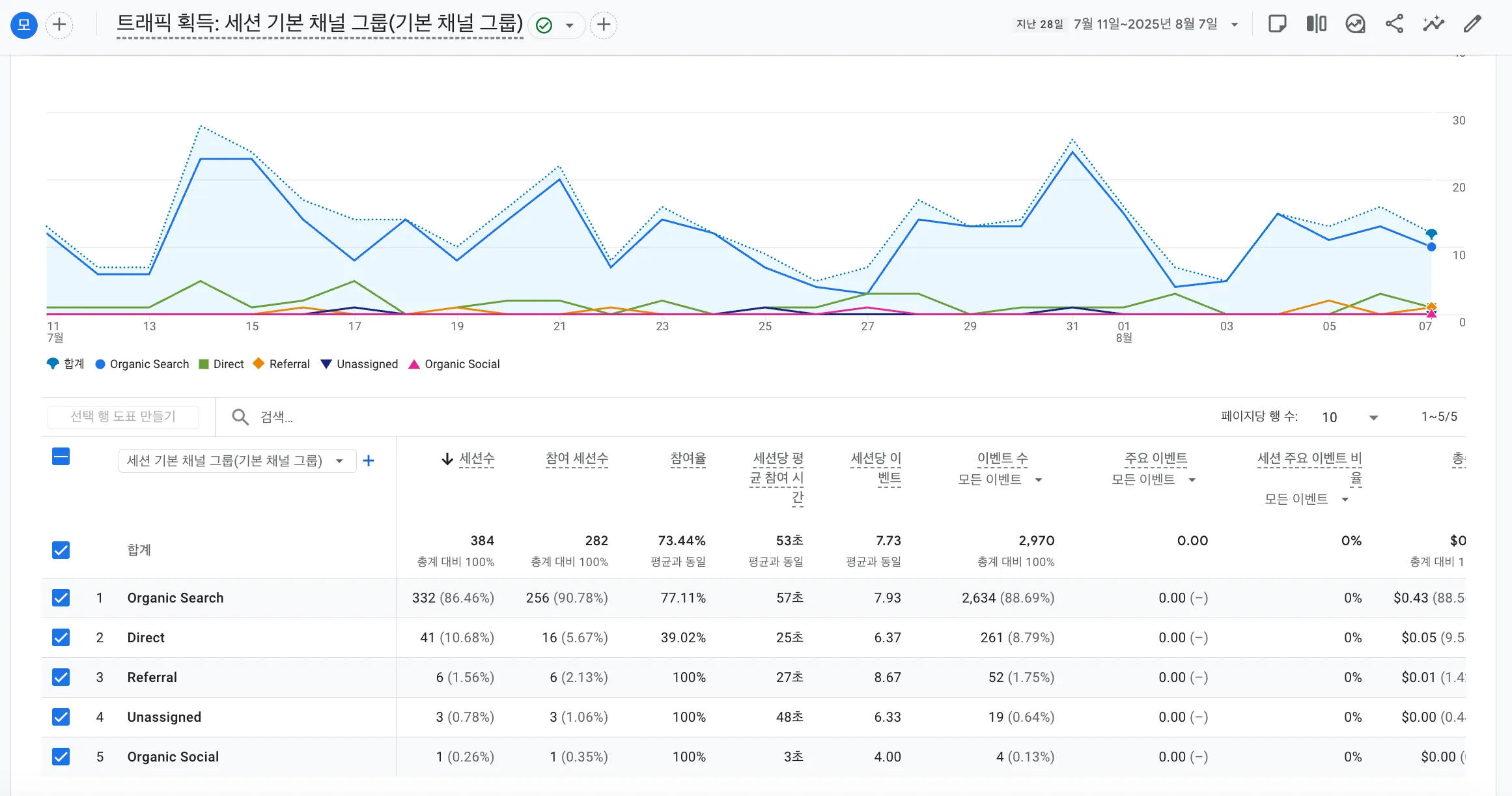Open the notes/annotations icon
The height and width of the screenshot is (796, 1512).
pyautogui.click(x=1278, y=24)
